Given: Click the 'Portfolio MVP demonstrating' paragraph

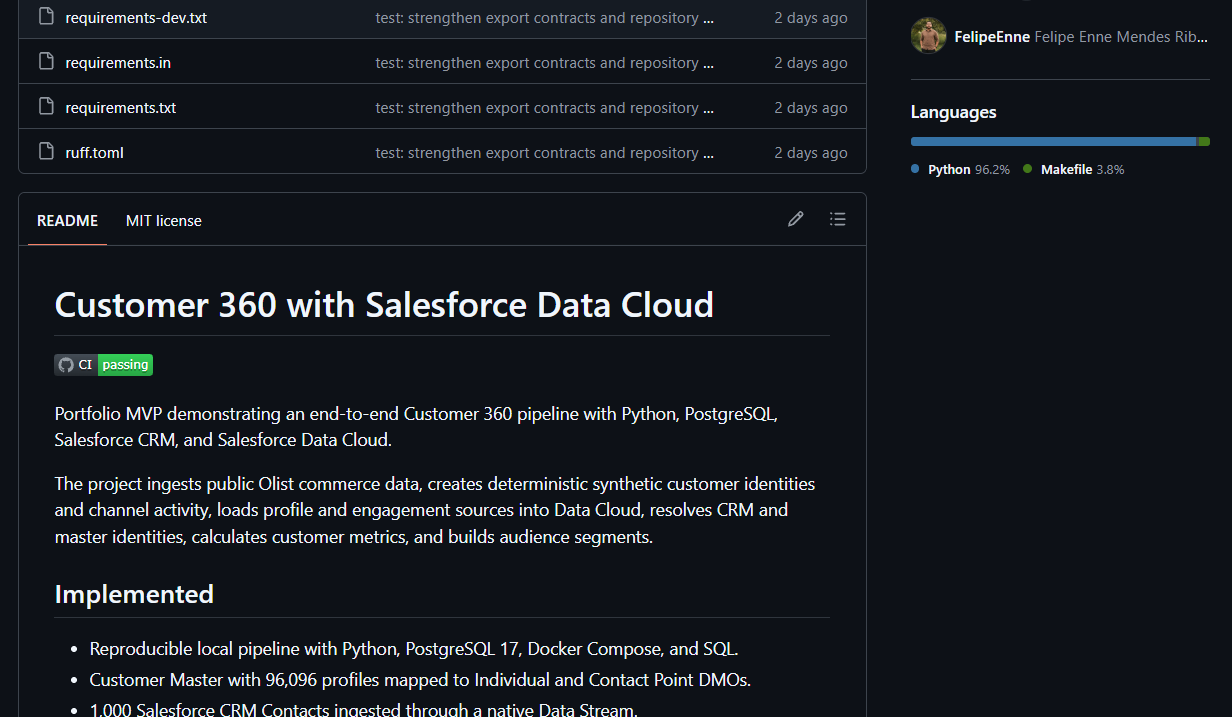Looking at the screenshot, I should [416, 426].
